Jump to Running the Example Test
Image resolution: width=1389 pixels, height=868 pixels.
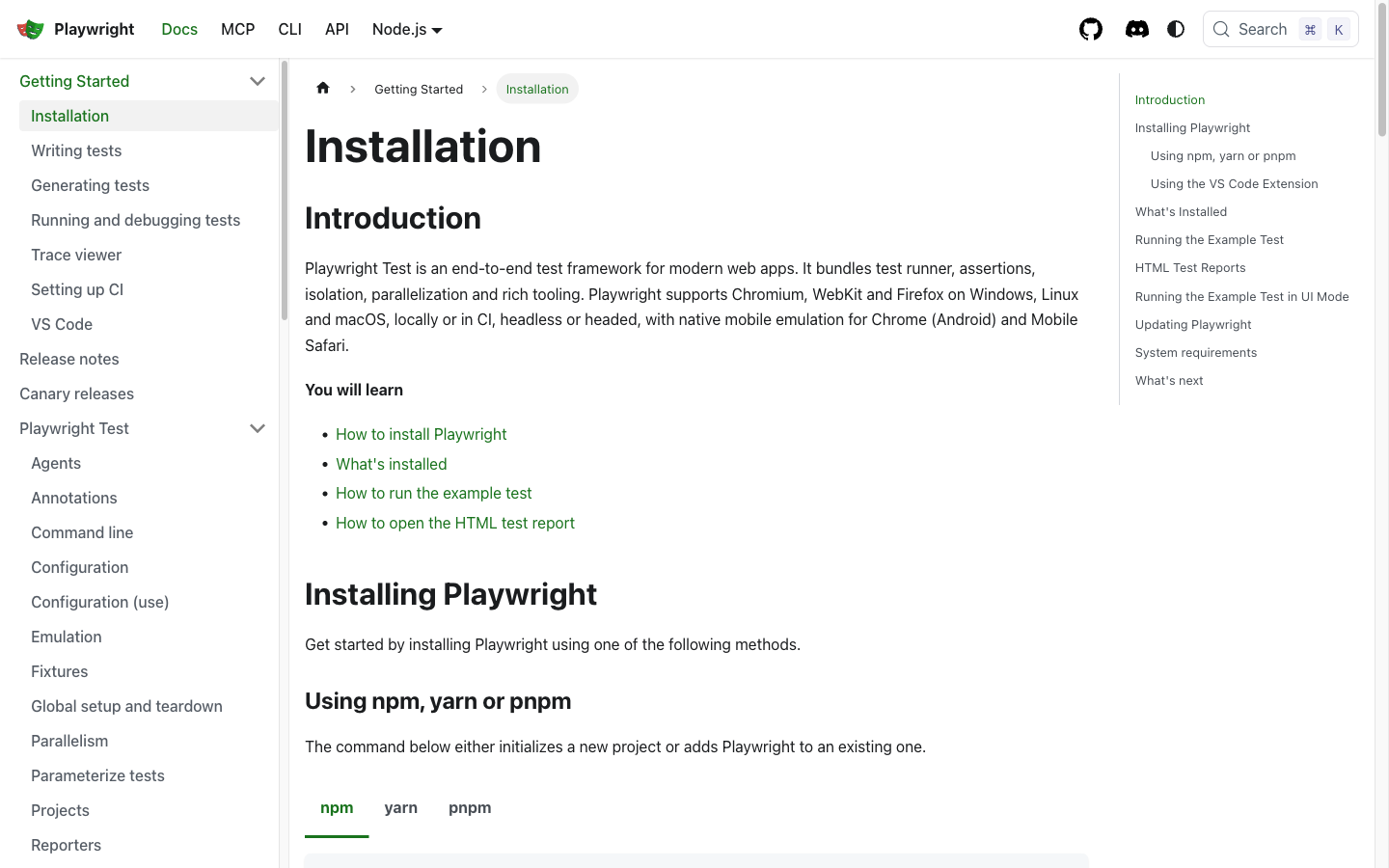[1210, 239]
